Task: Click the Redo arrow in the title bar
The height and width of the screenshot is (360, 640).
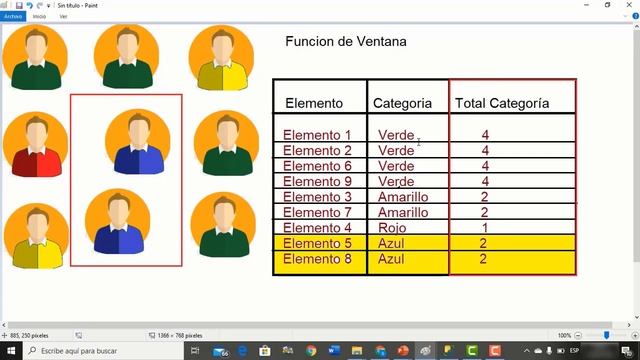Action: 40,5
